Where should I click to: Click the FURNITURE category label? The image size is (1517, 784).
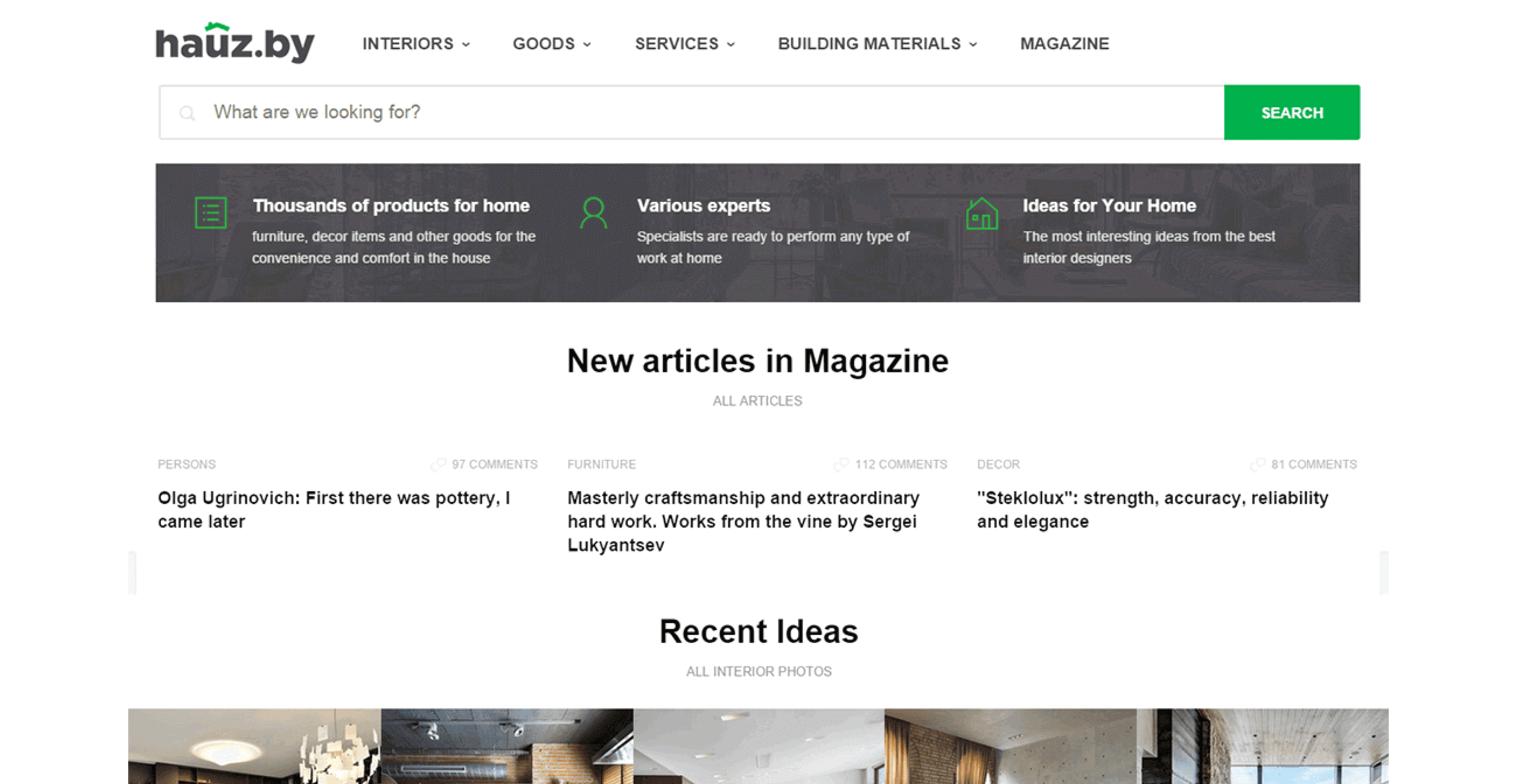600,463
